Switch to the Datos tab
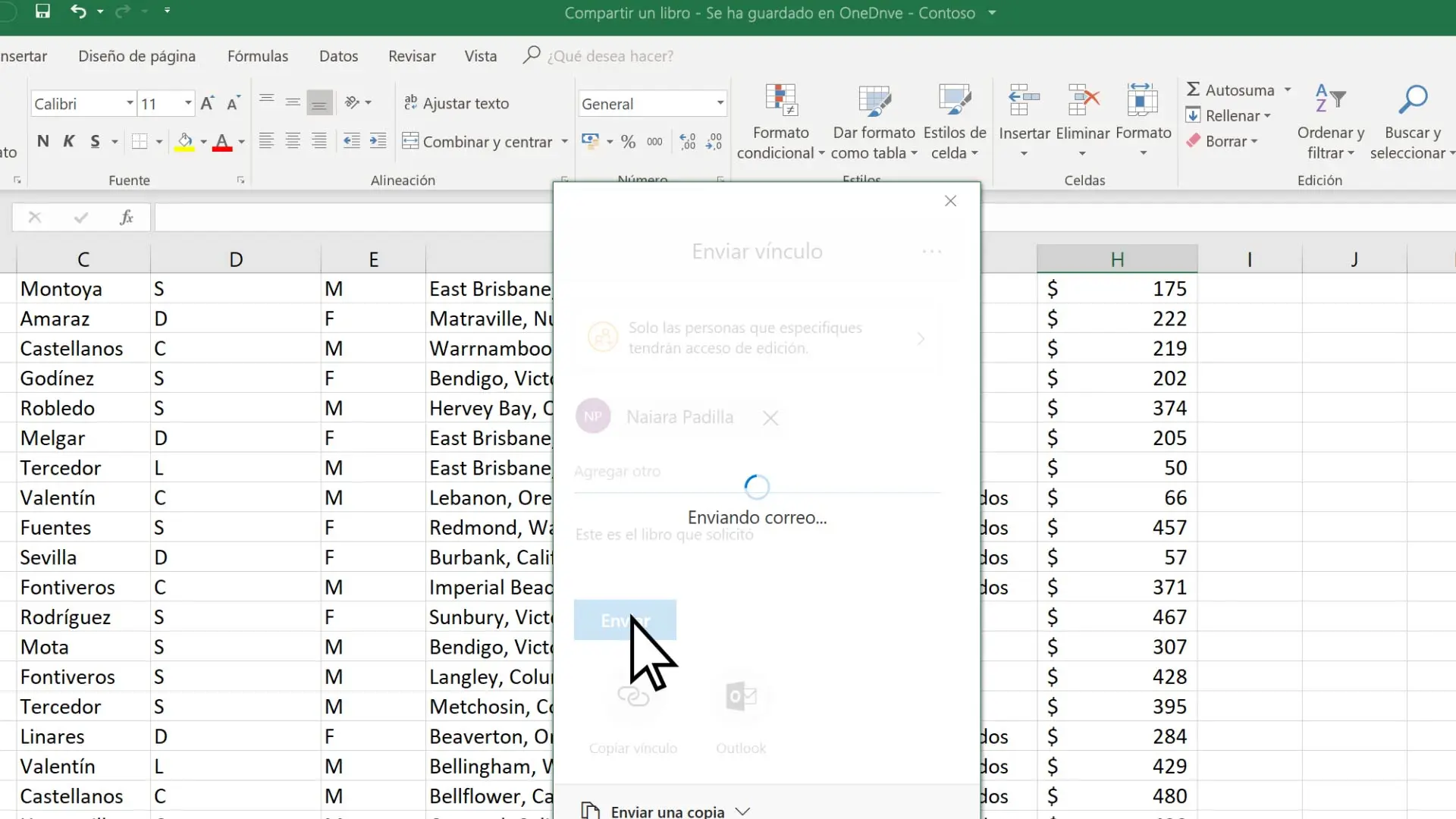Viewport: 1456px width, 819px height. pos(338,56)
